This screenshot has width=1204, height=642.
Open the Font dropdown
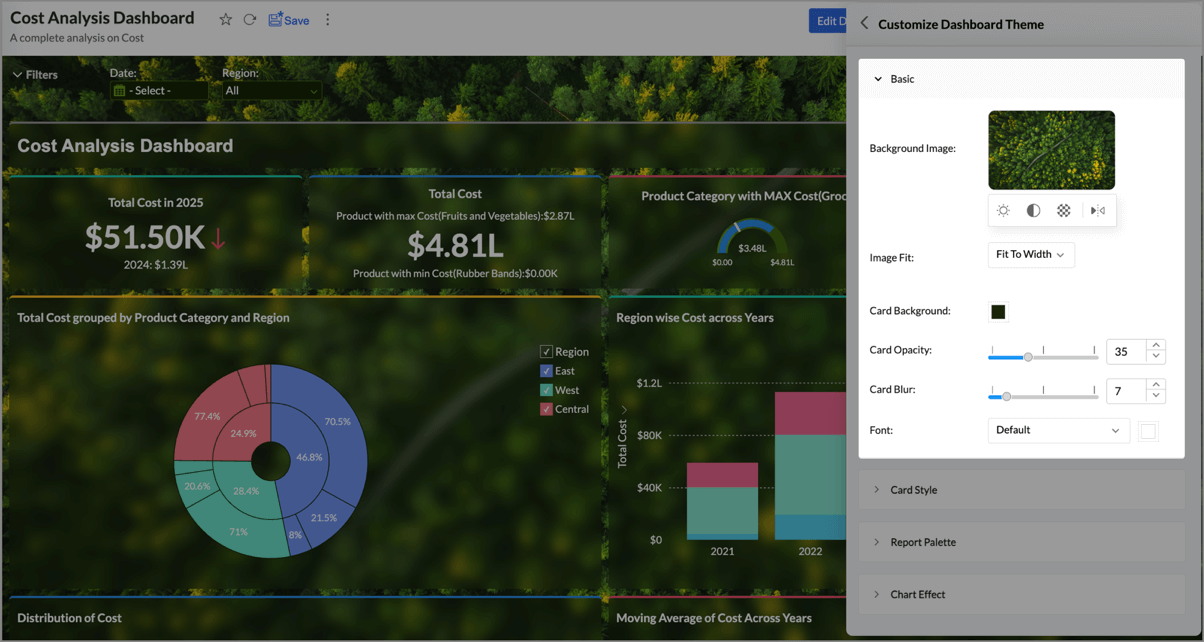[1058, 430]
